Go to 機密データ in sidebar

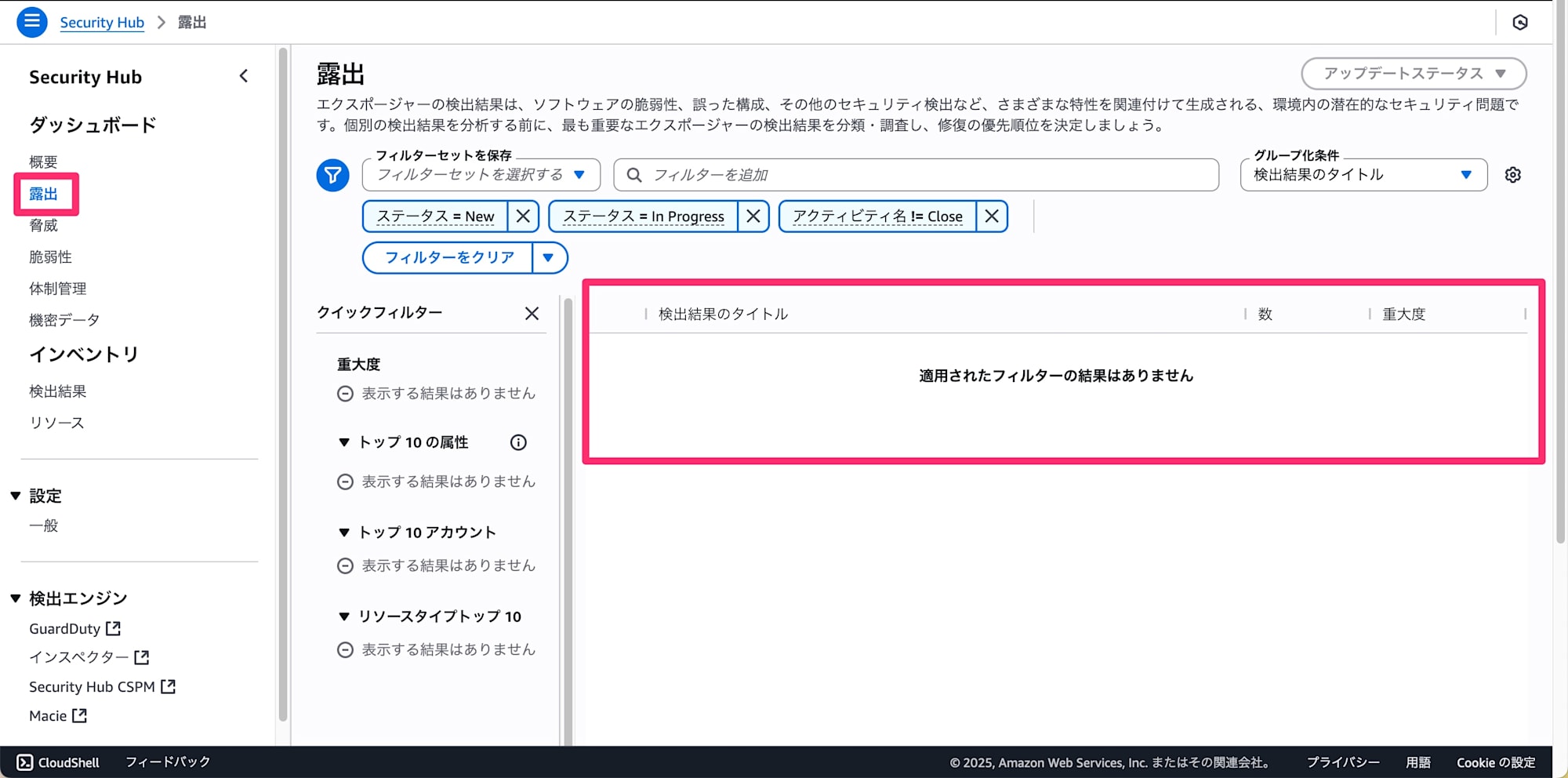point(64,320)
